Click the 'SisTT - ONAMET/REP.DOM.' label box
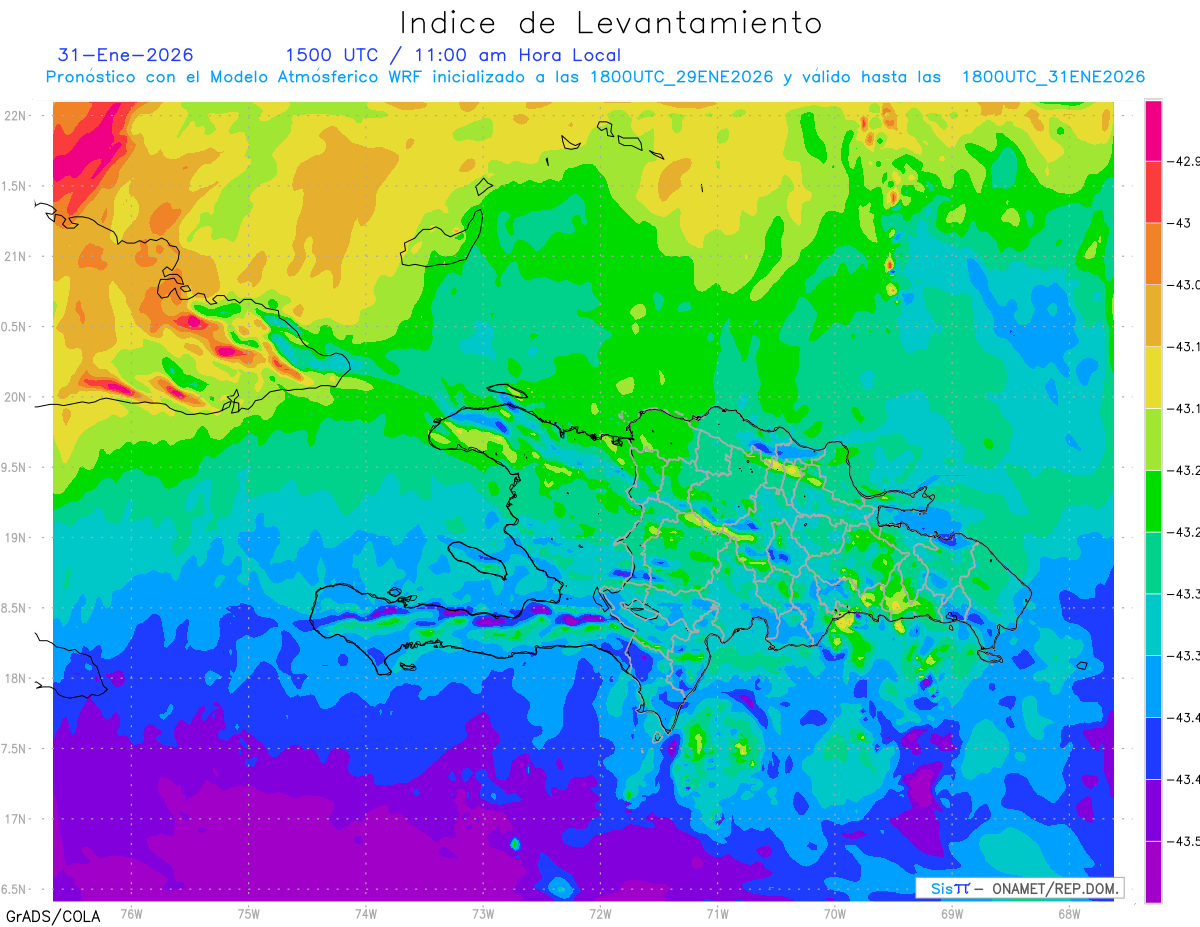 coord(1020,888)
